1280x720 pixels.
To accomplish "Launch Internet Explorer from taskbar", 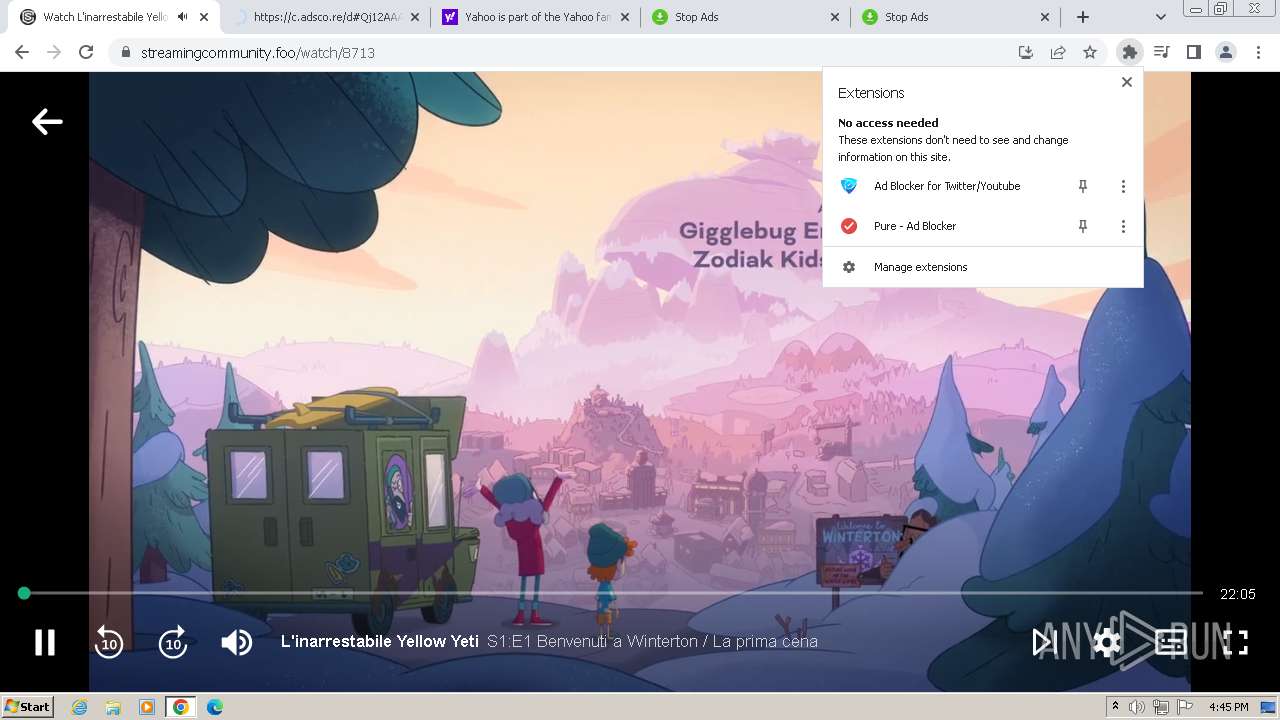I will point(80,707).
